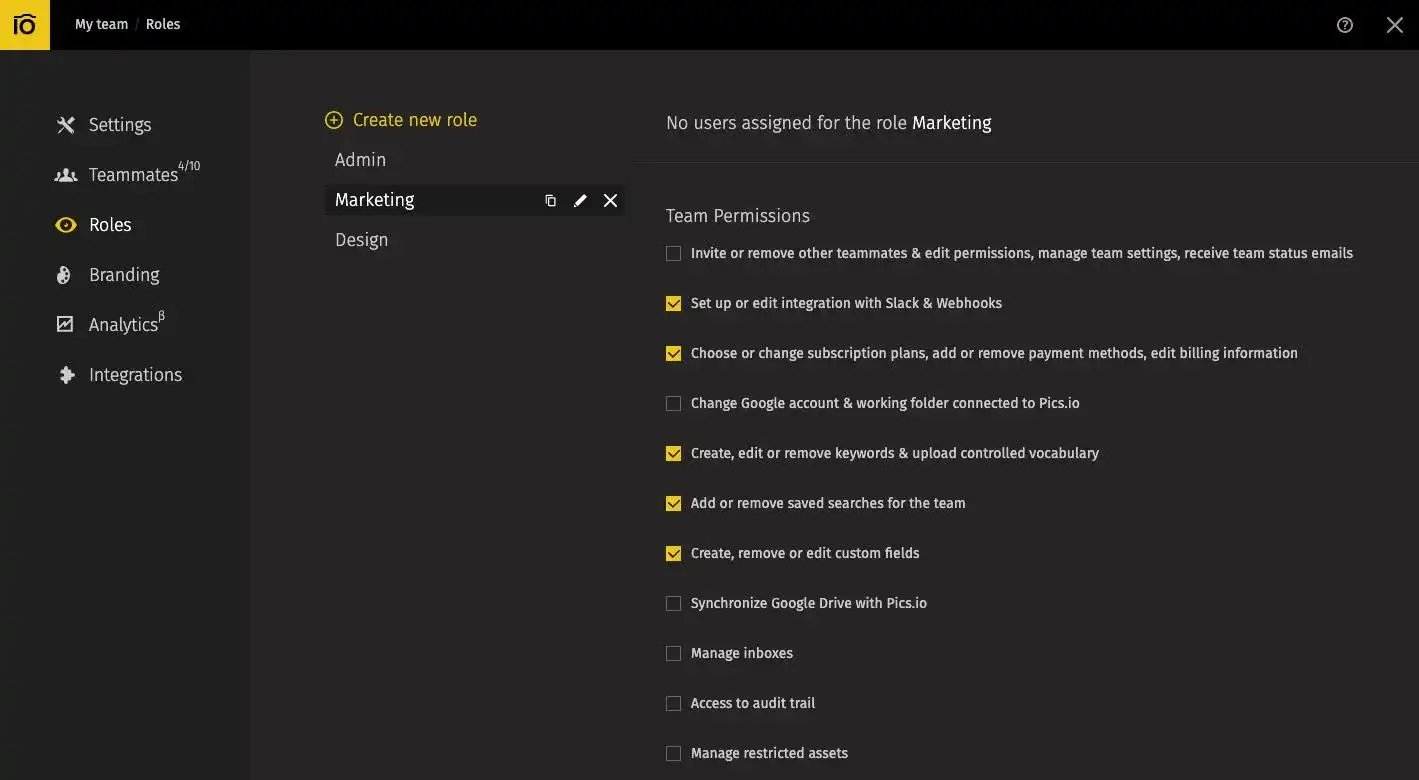Click the plus icon beside Create new role
This screenshot has height=780, width=1419.
point(333,119)
